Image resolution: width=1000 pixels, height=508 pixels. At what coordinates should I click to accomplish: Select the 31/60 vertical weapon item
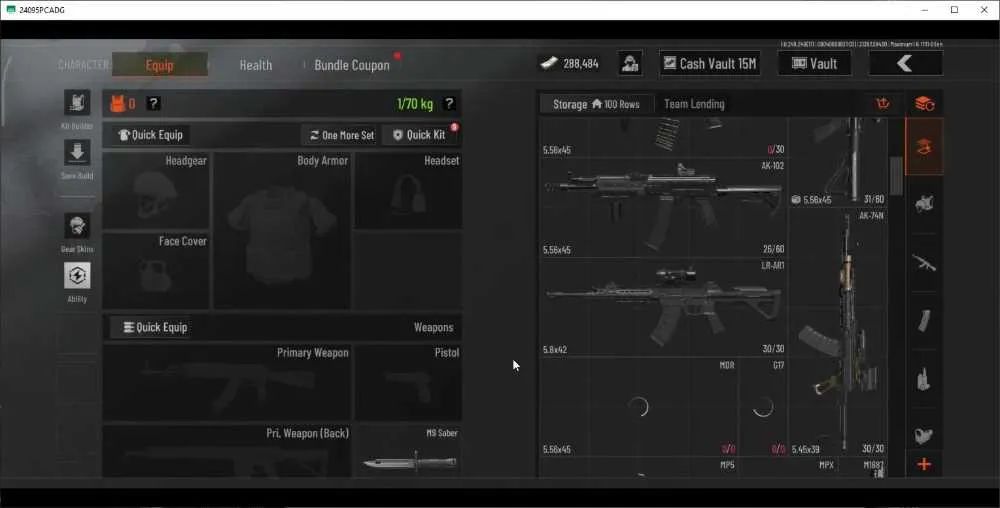(x=838, y=162)
